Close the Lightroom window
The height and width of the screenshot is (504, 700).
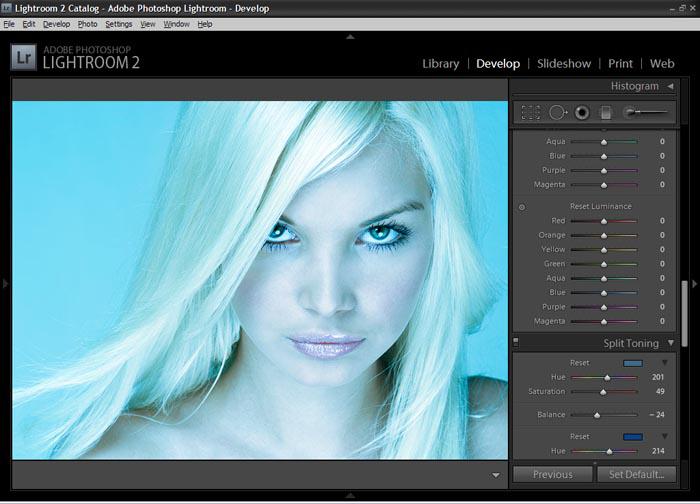tap(692, 8)
